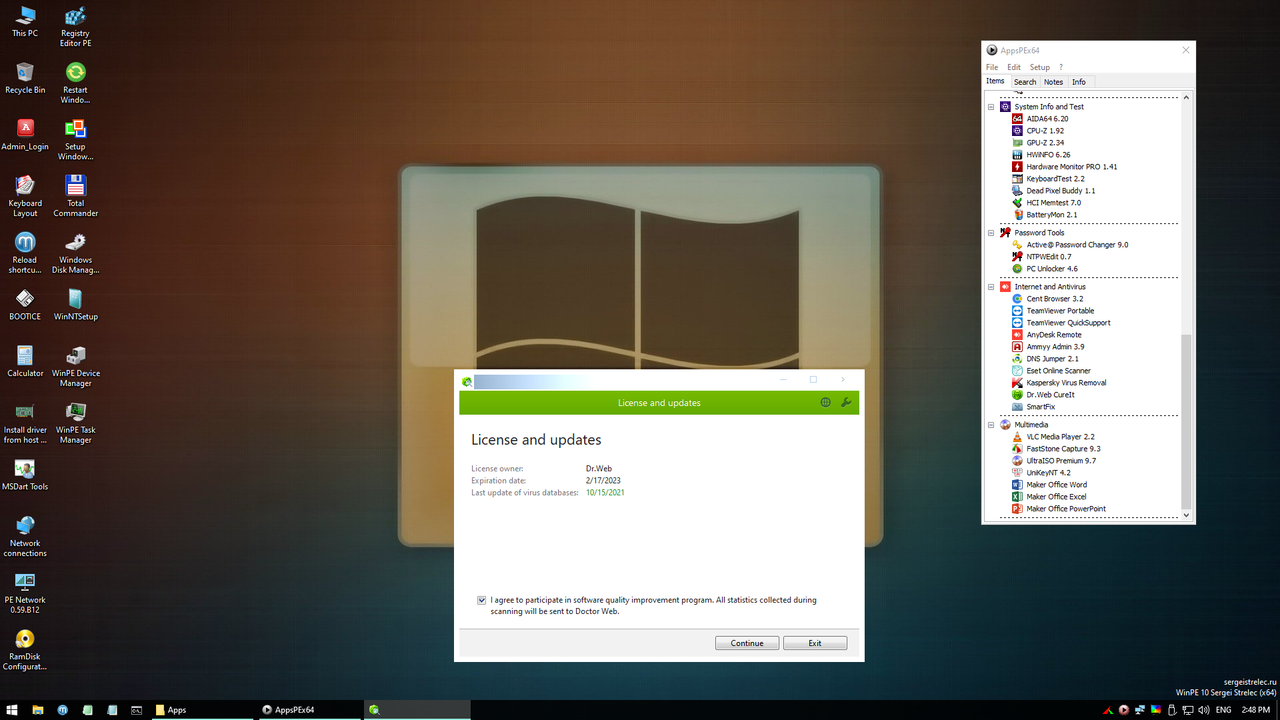
Task: Select PC Unlocker 4.6 entry
Action: point(1045,268)
